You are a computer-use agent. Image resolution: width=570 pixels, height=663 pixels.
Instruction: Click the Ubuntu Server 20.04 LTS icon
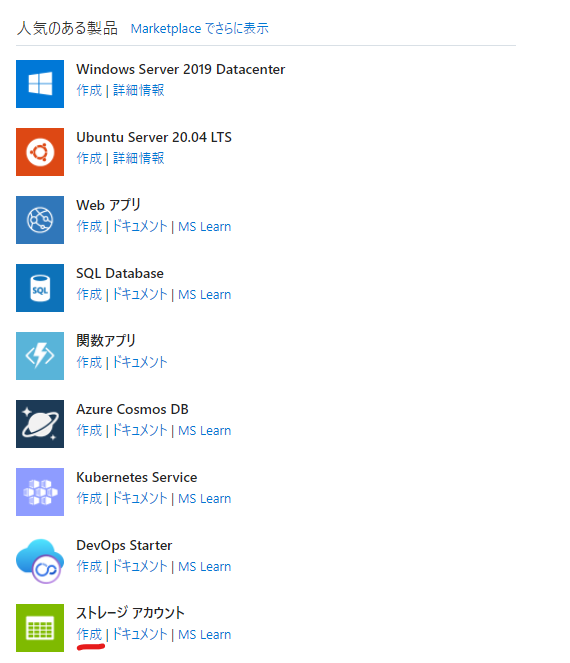tap(40, 152)
